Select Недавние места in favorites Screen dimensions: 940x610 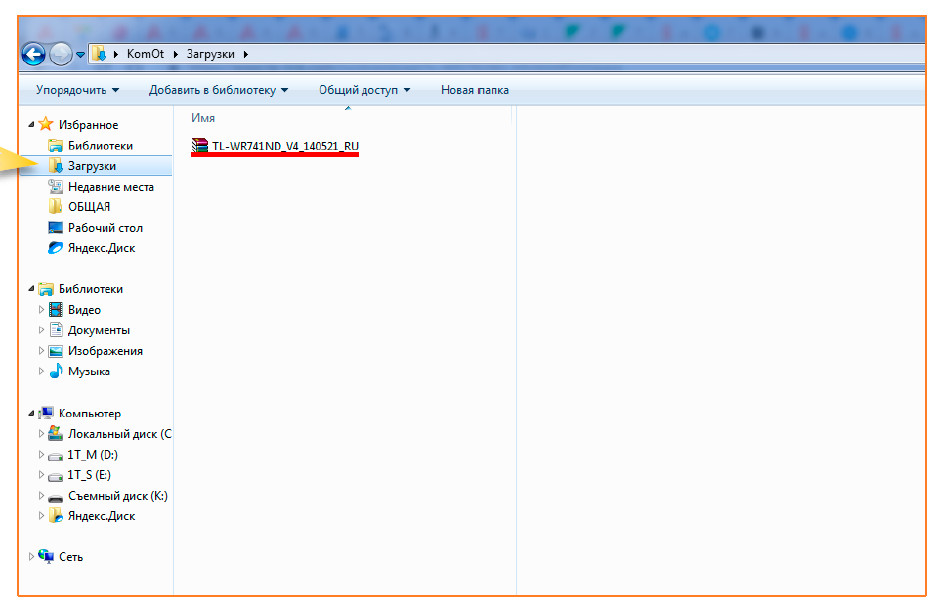click(110, 187)
